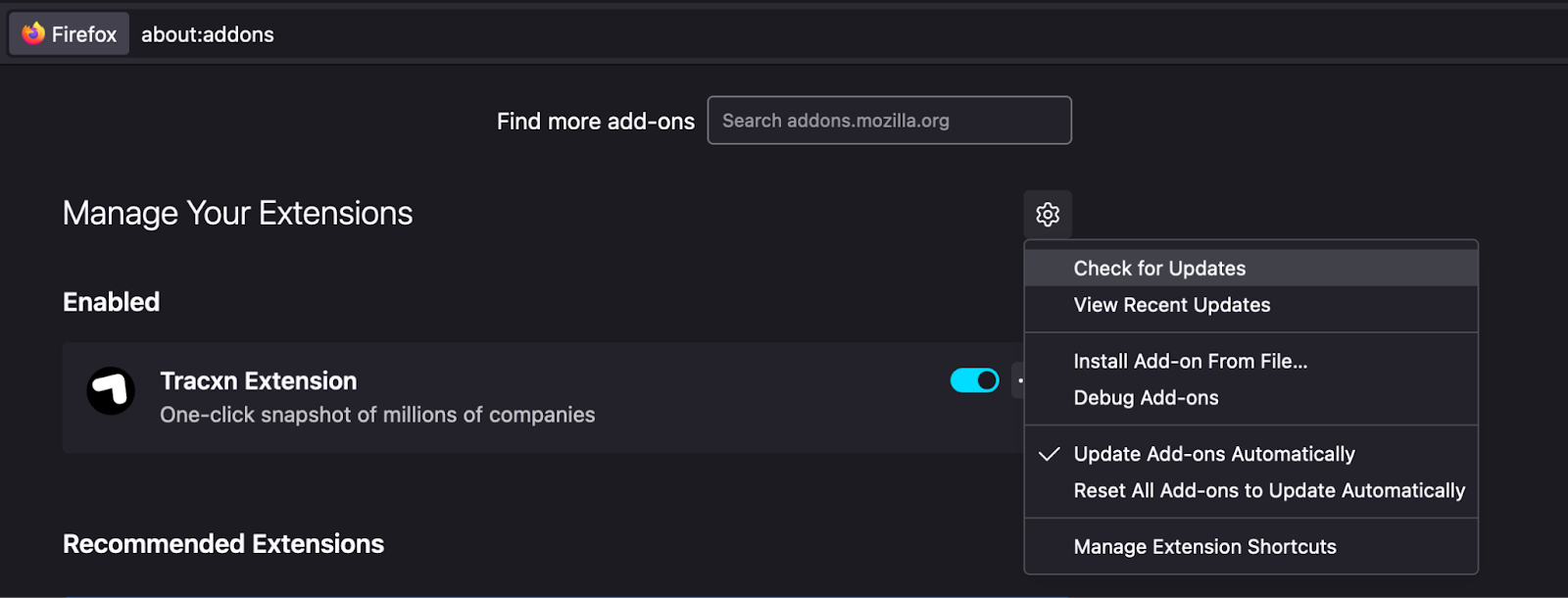Disable the Tracxn Extension toggle switch
The height and width of the screenshot is (598, 1568).
click(974, 380)
